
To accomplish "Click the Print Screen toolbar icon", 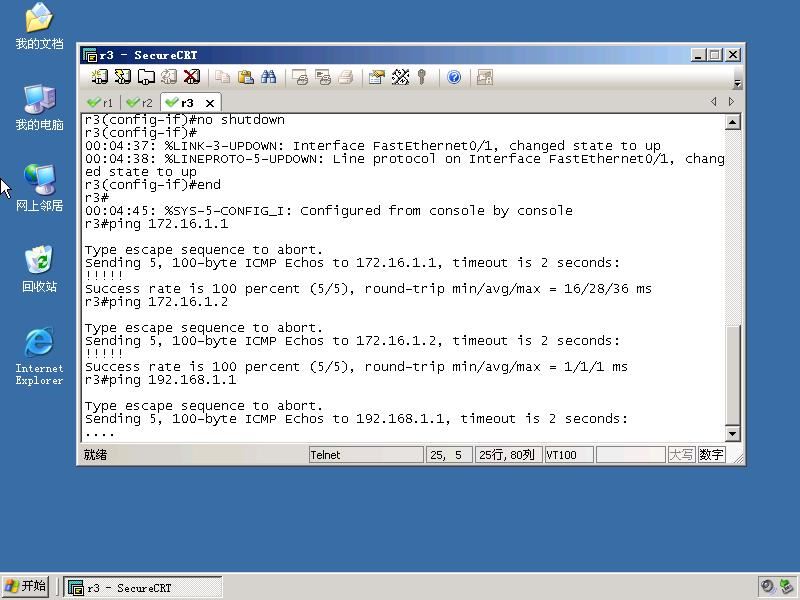I will coord(300,77).
